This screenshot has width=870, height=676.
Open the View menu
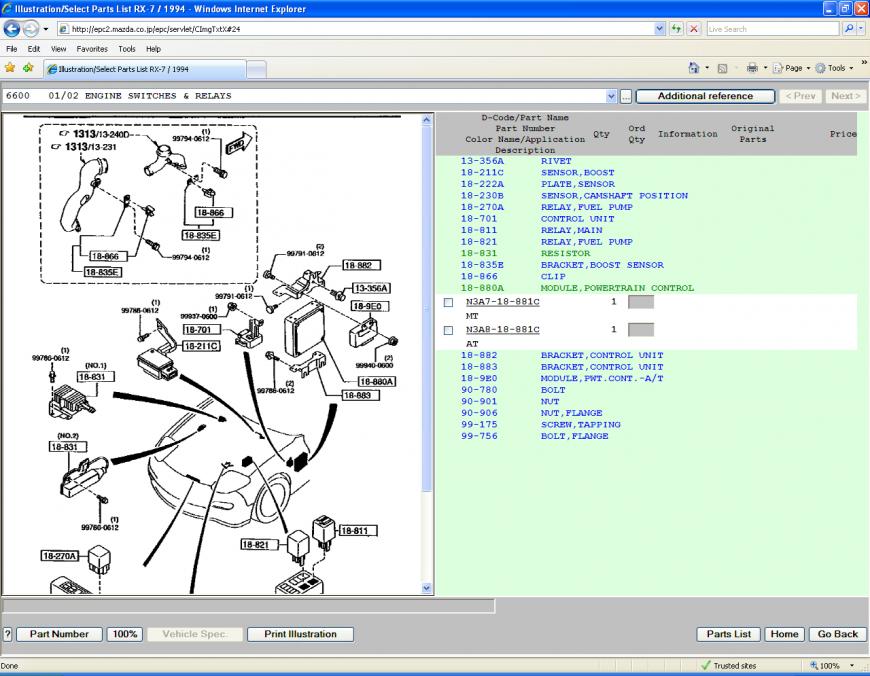pos(59,48)
